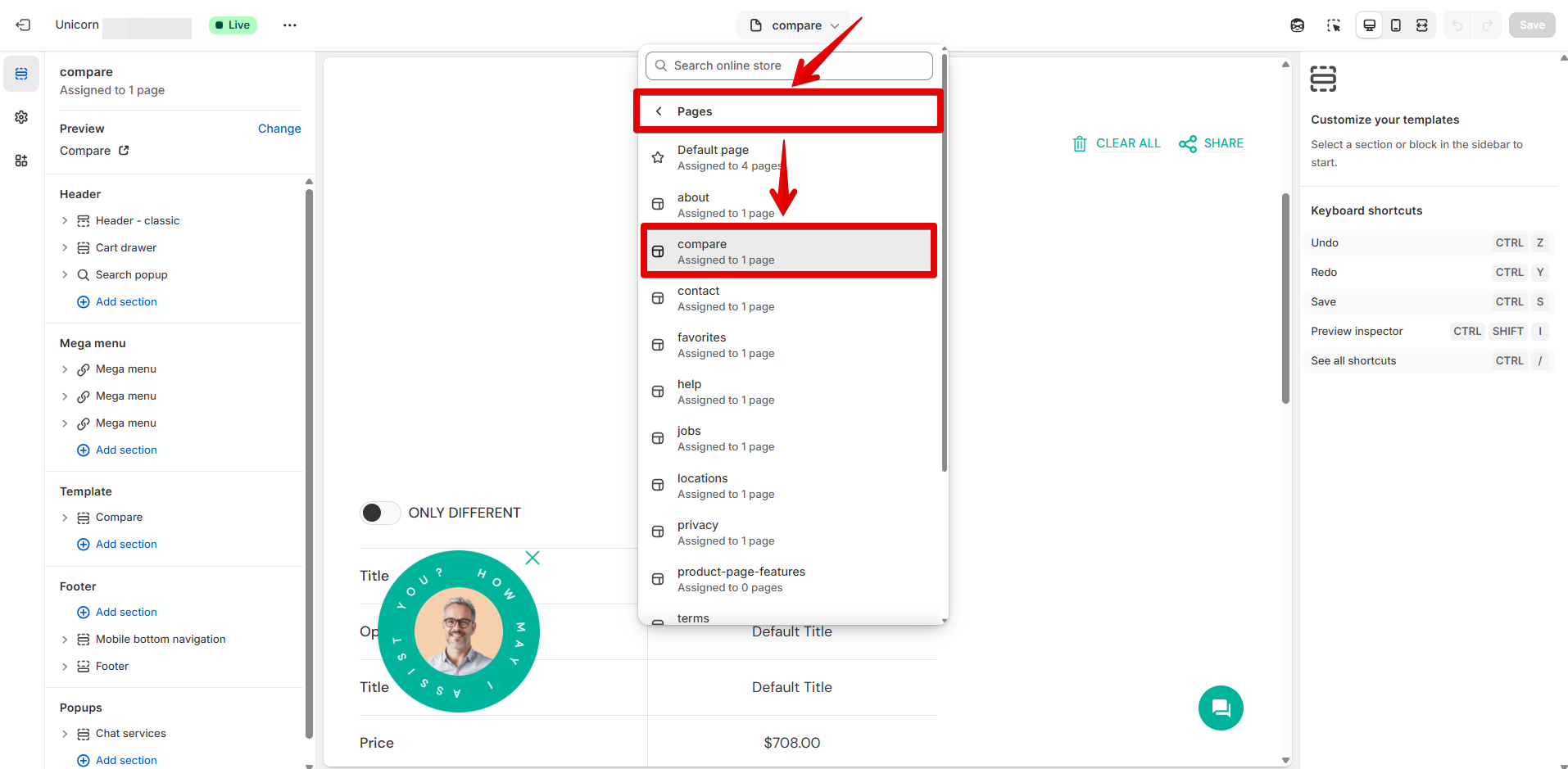Open Theme settings gear in sidebar
Image resolution: width=1568 pixels, height=769 pixels.
(x=21, y=117)
